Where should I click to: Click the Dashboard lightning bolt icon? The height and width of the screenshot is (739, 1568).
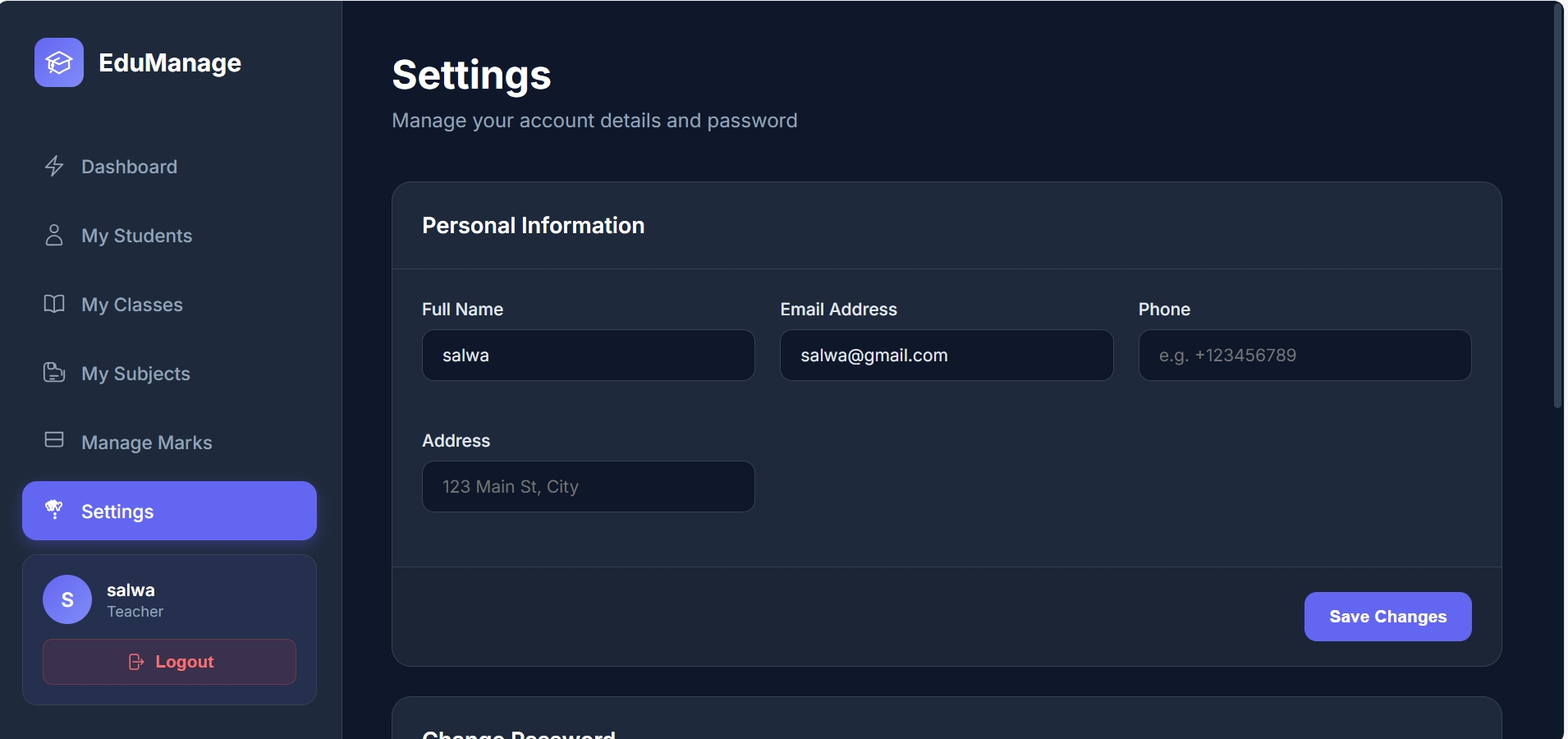[x=54, y=167]
